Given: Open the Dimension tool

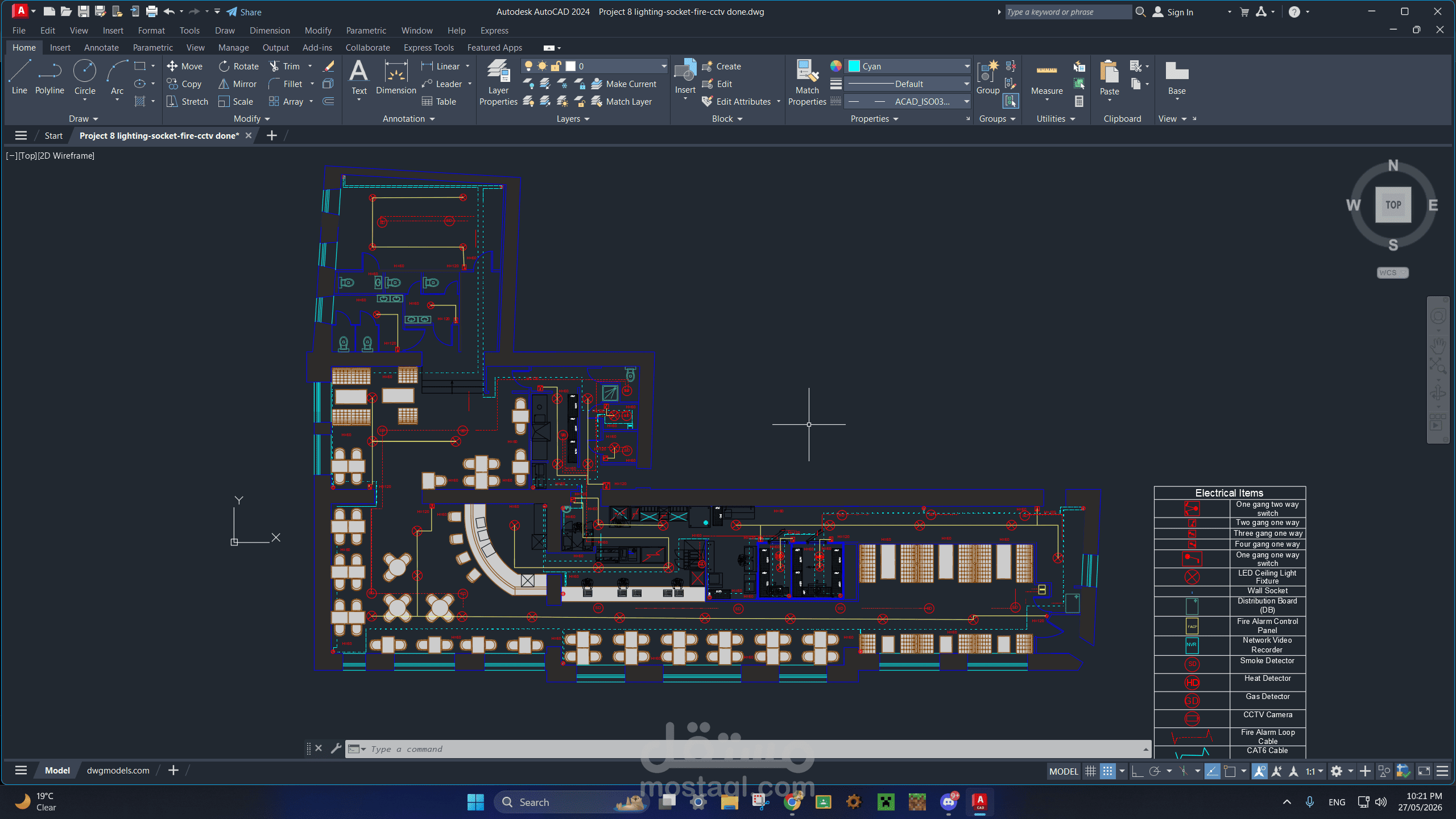Looking at the screenshot, I should click(x=396, y=77).
